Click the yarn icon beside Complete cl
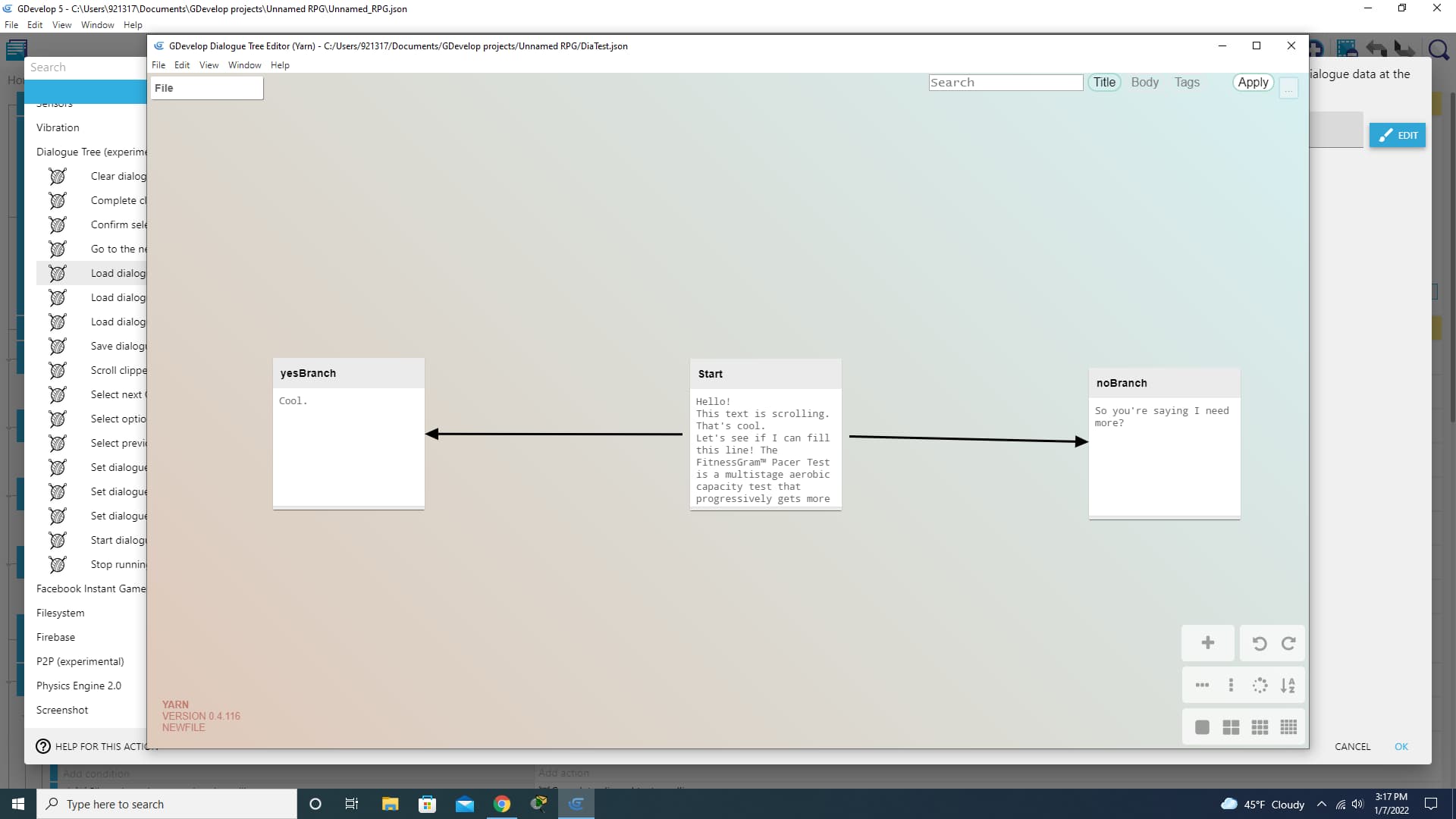The image size is (1456, 819). click(58, 200)
